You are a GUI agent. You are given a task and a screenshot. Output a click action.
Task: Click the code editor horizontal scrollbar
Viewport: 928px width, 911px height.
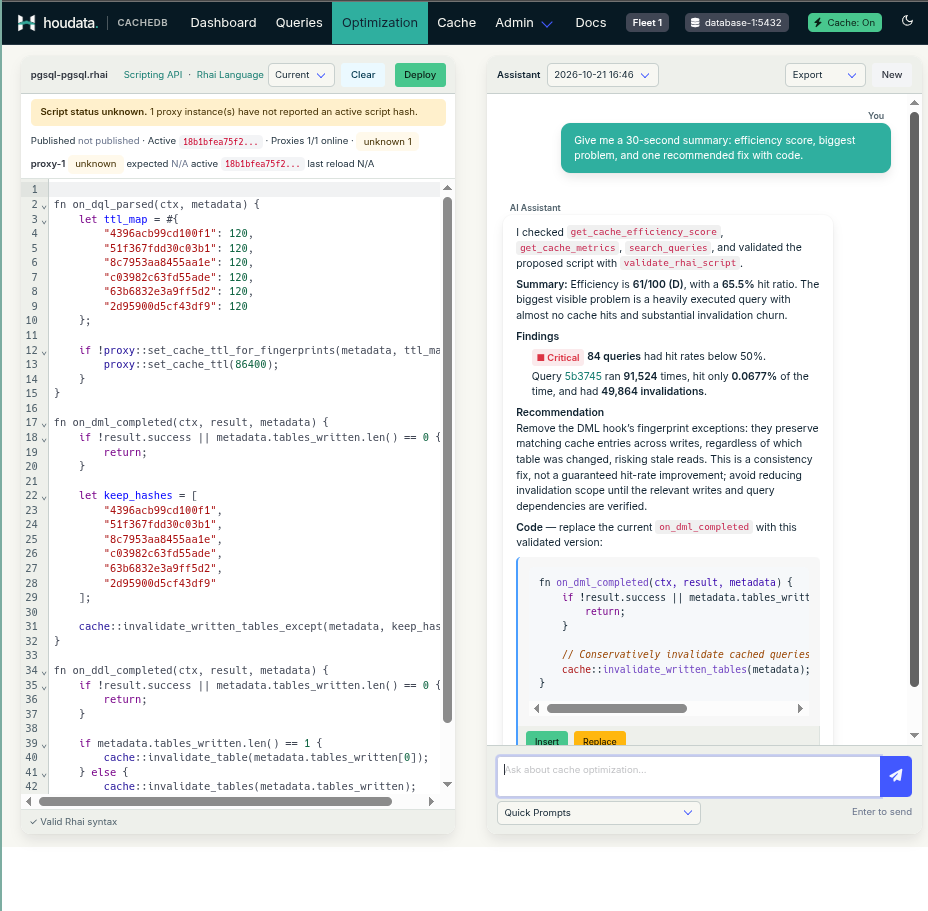coord(215,801)
